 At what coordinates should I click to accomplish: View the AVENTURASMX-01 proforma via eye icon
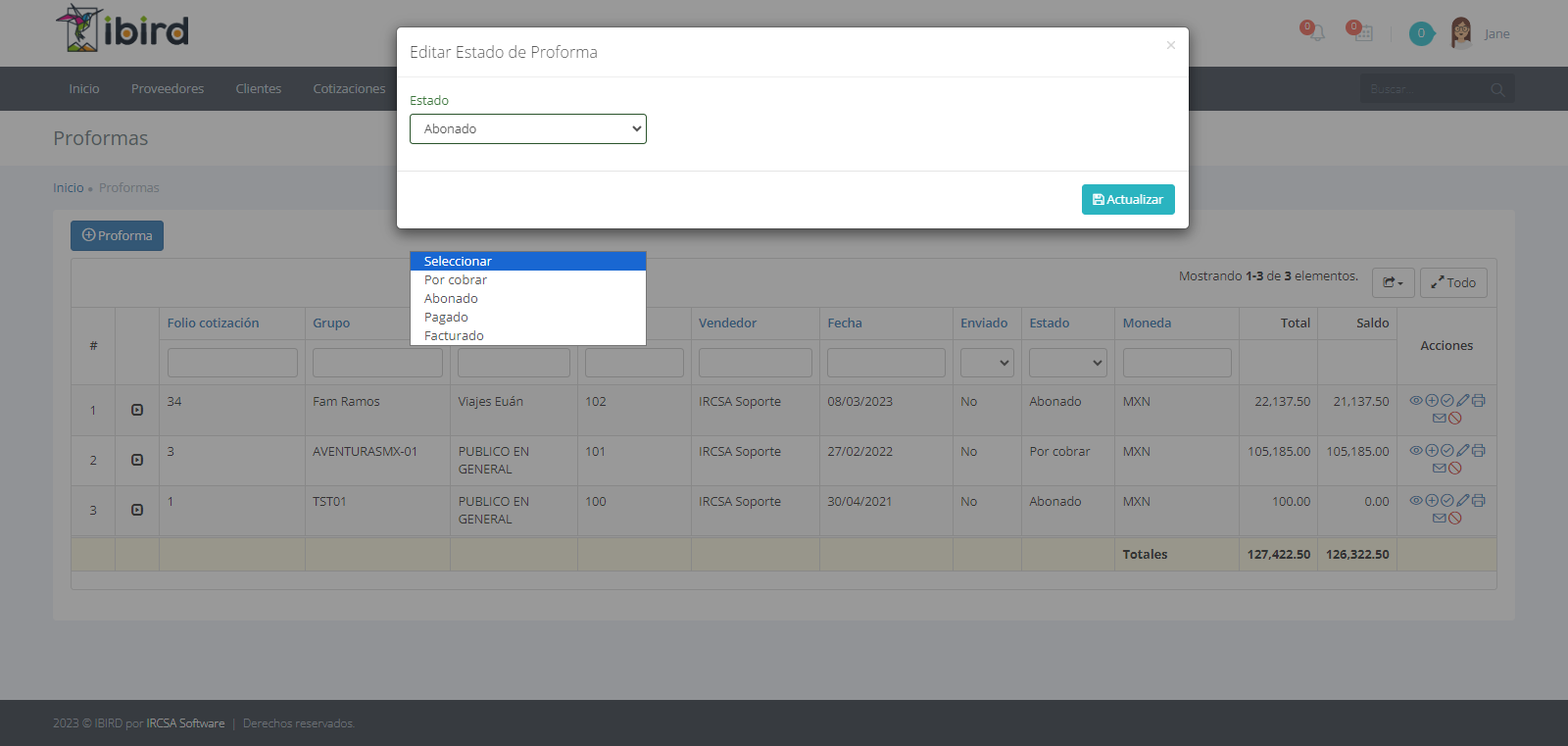click(x=1416, y=450)
